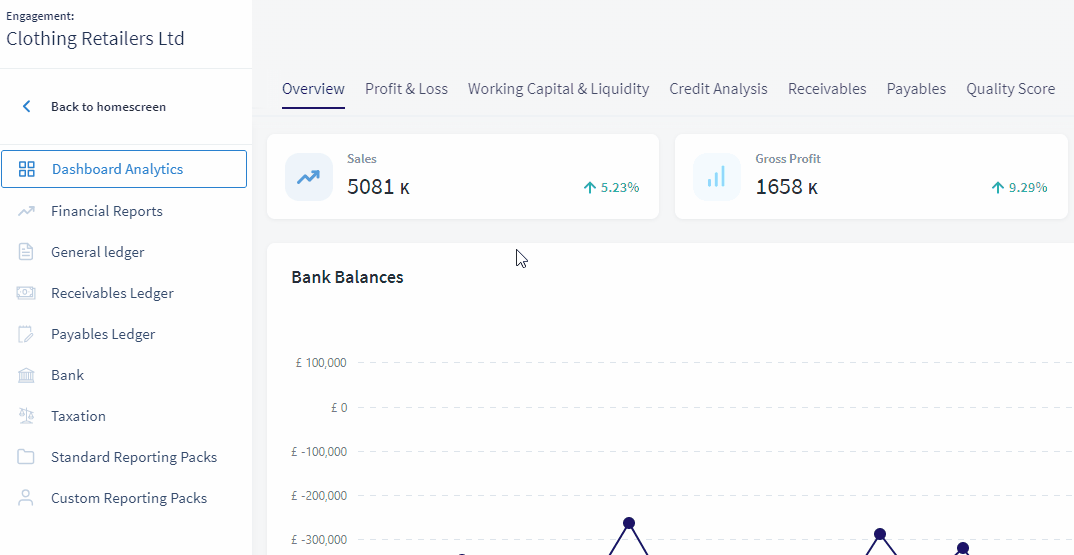Click the Taxation scales icon
This screenshot has height=555, width=1074.
click(x=26, y=416)
